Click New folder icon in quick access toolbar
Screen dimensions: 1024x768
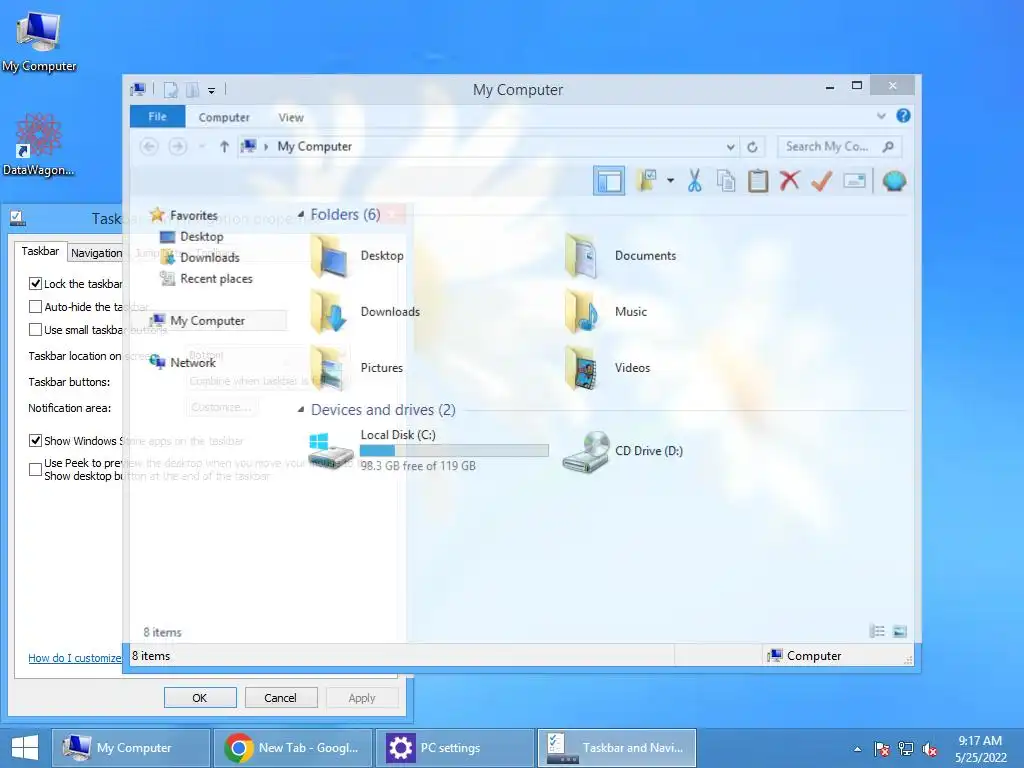click(193, 90)
